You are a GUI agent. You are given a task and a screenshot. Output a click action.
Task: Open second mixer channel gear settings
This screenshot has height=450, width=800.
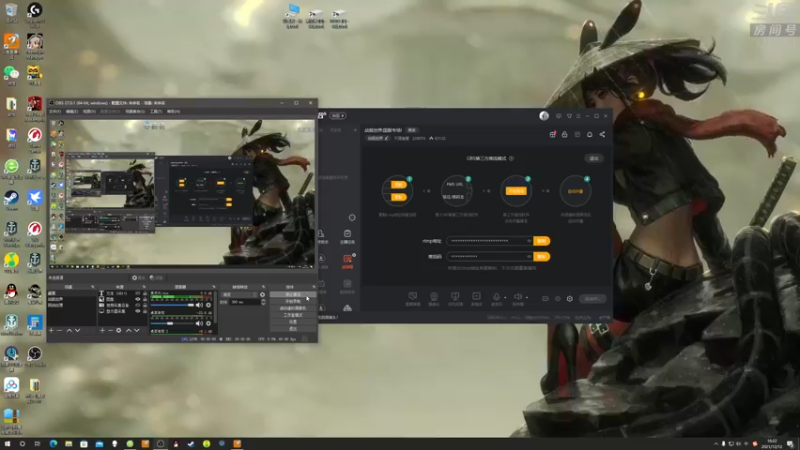pyautogui.click(x=208, y=323)
